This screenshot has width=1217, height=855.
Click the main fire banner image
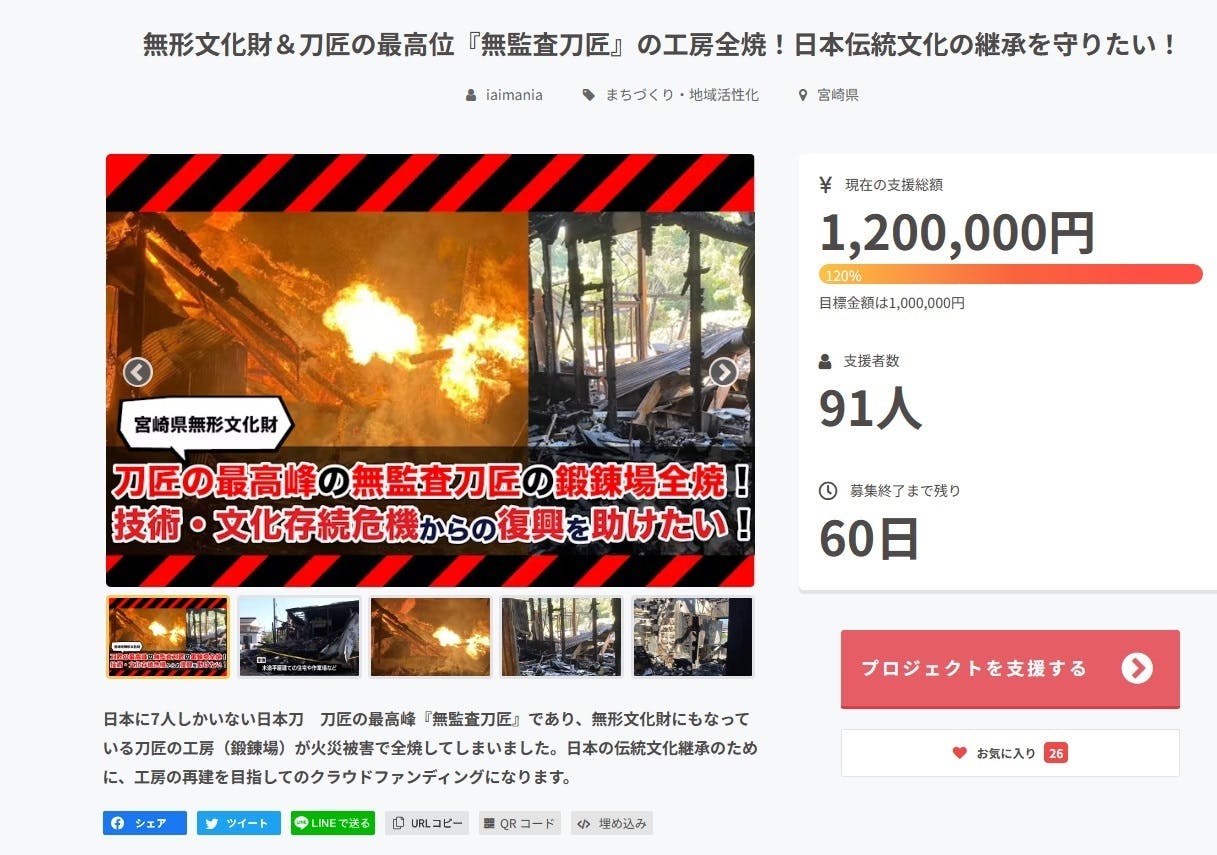click(x=430, y=370)
